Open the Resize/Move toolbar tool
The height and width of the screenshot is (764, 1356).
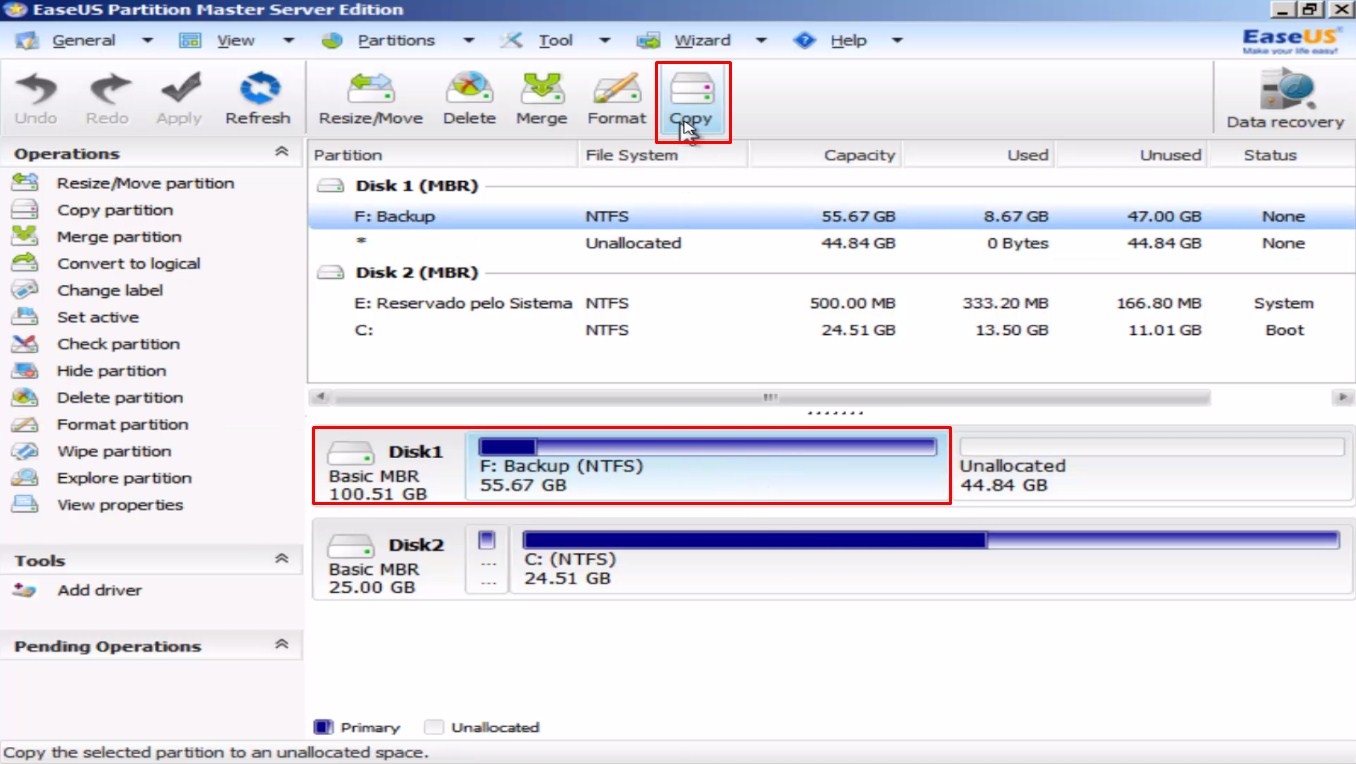click(x=371, y=98)
